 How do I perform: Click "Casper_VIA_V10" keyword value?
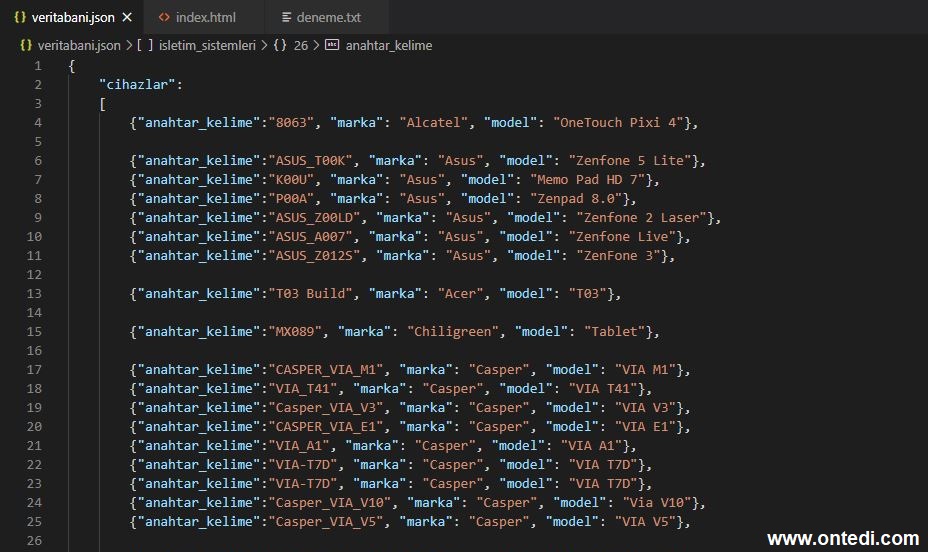tap(330, 502)
